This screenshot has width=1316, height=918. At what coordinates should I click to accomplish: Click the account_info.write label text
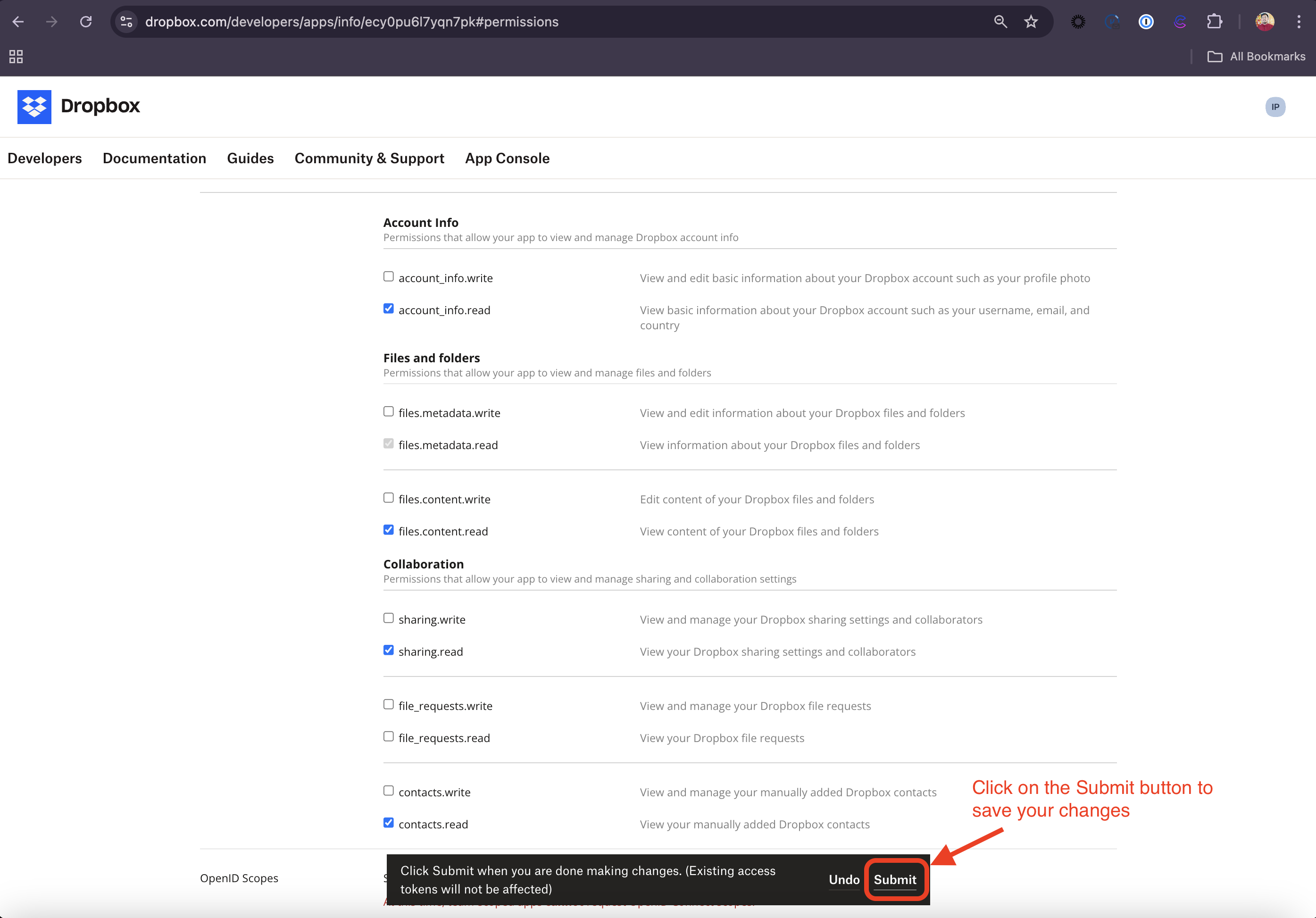(x=445, y=278)
